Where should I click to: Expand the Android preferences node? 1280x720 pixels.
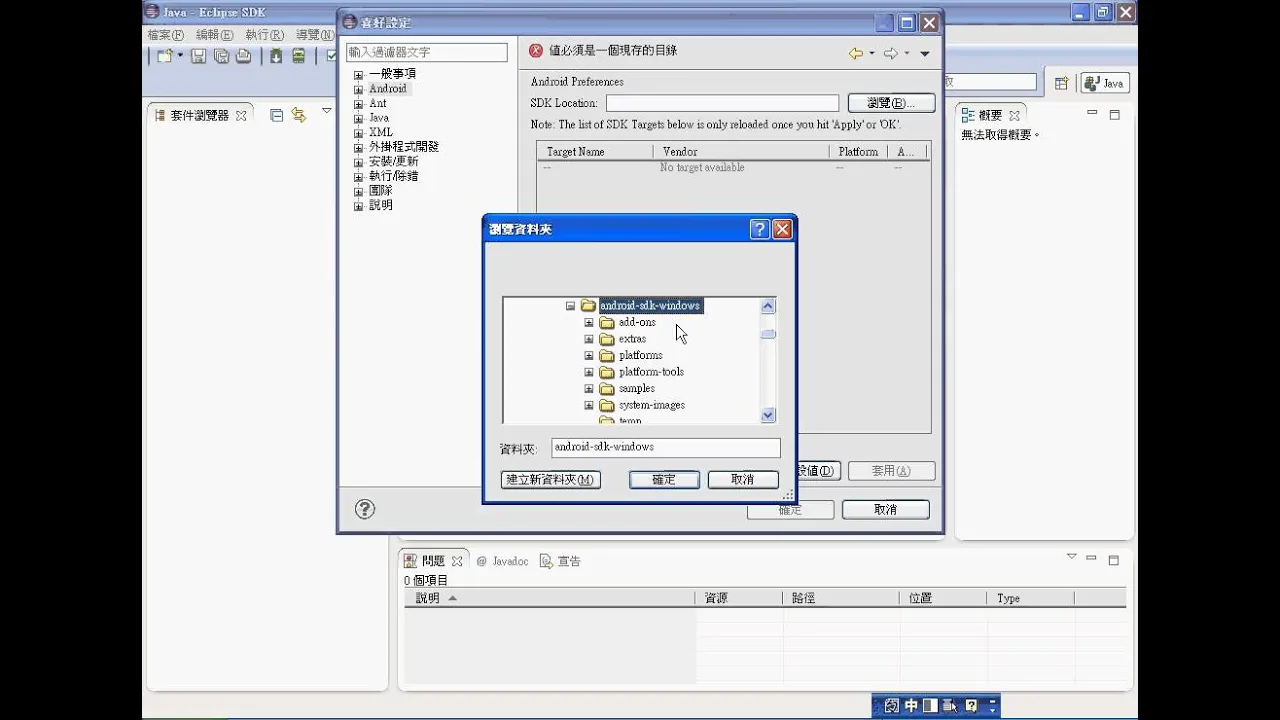[x=358, y=89]
